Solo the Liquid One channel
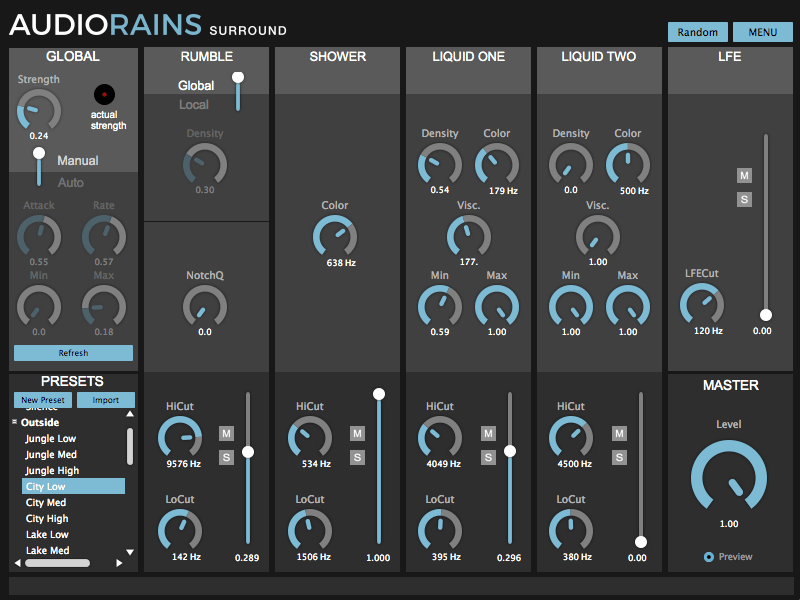800x600 pixels. click(x=488, y=457)
